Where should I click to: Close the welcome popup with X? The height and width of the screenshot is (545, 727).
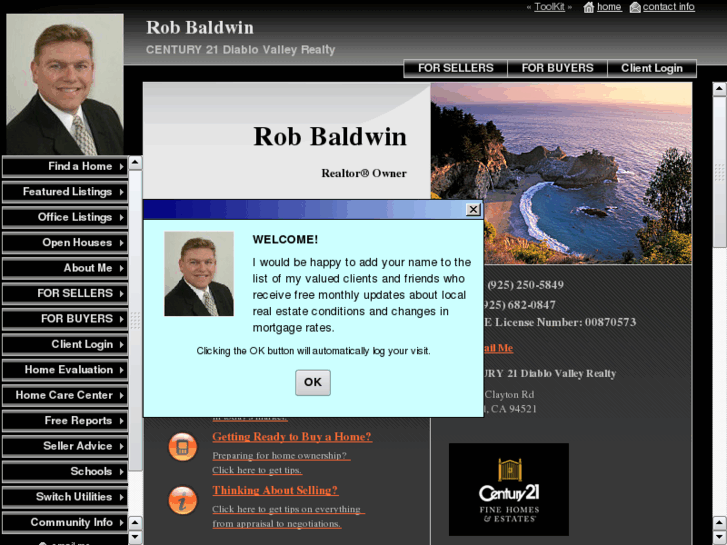click(x=473, y=210)
